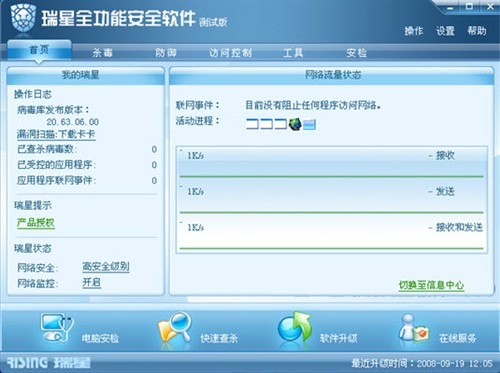This screenshot has height=373, width=500.
Task: Open the 工具 tab
Action: point(293,53)
